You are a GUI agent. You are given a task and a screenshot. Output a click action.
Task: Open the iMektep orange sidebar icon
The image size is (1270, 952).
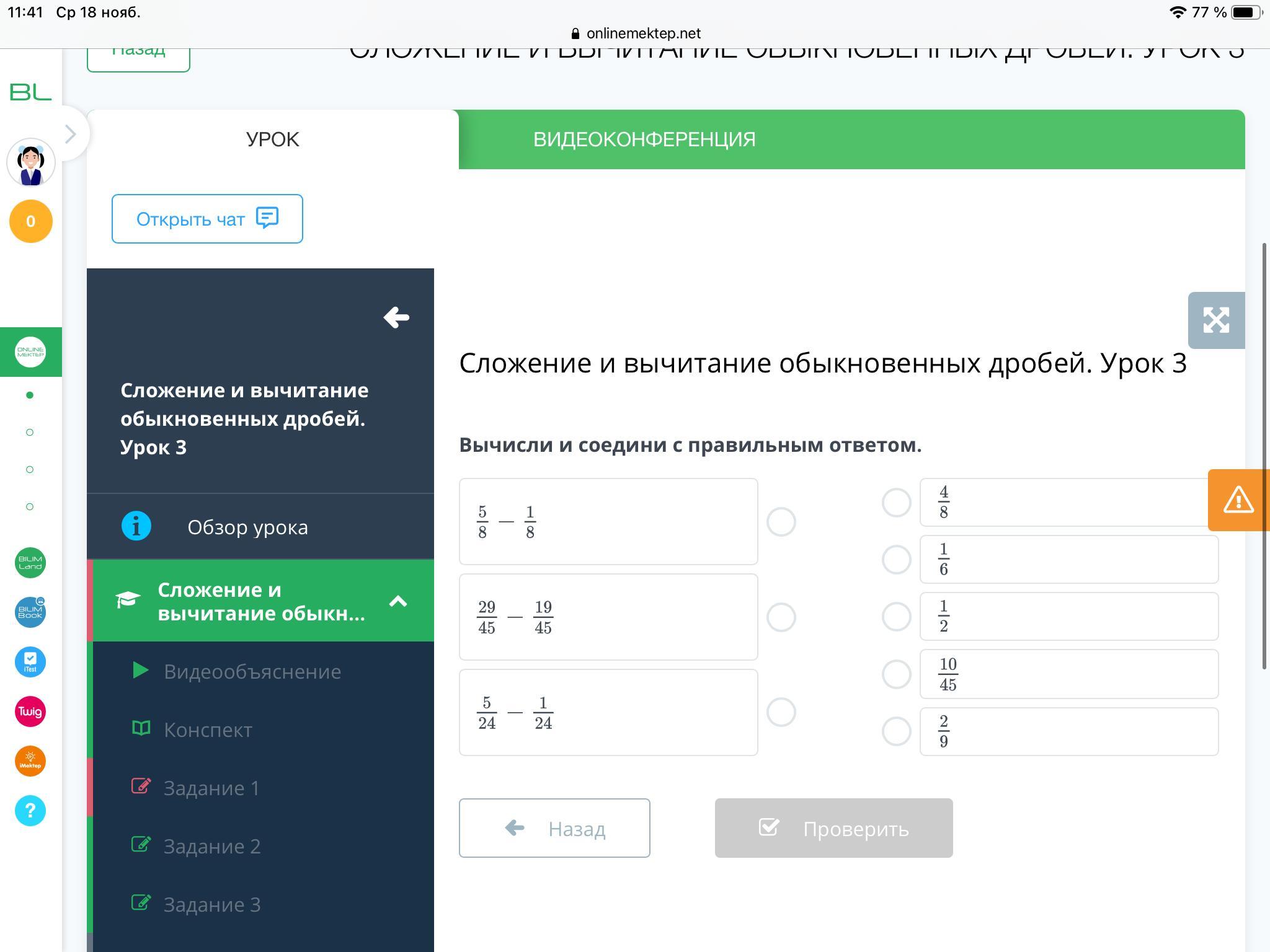tap(30, 760)
